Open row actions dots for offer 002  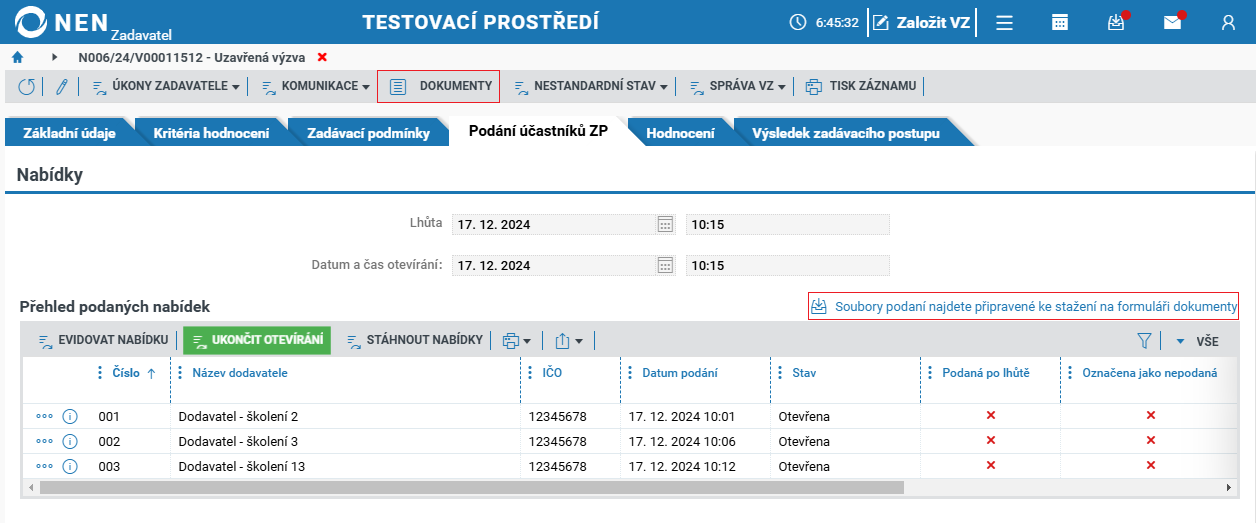coord(44,441)
